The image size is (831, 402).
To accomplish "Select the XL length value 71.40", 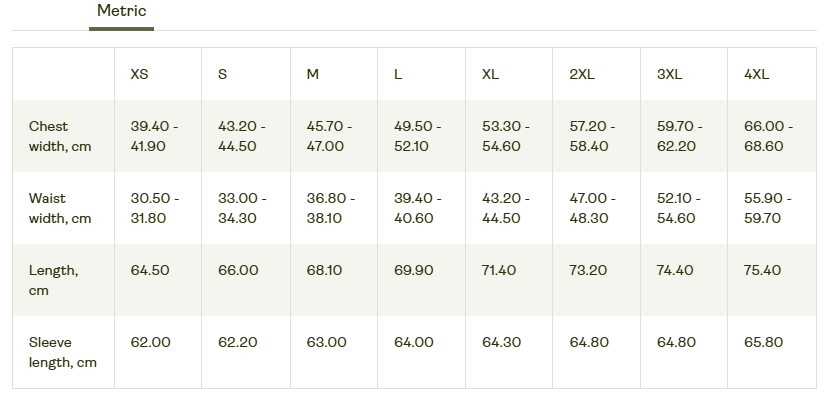I will click(499, 270).
